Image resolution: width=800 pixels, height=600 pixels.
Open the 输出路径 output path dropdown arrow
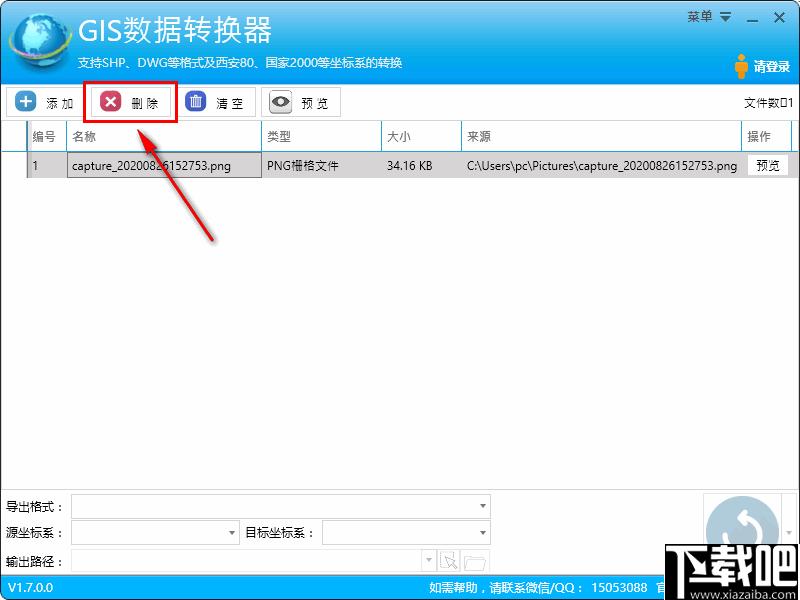(x=428, y=561)
